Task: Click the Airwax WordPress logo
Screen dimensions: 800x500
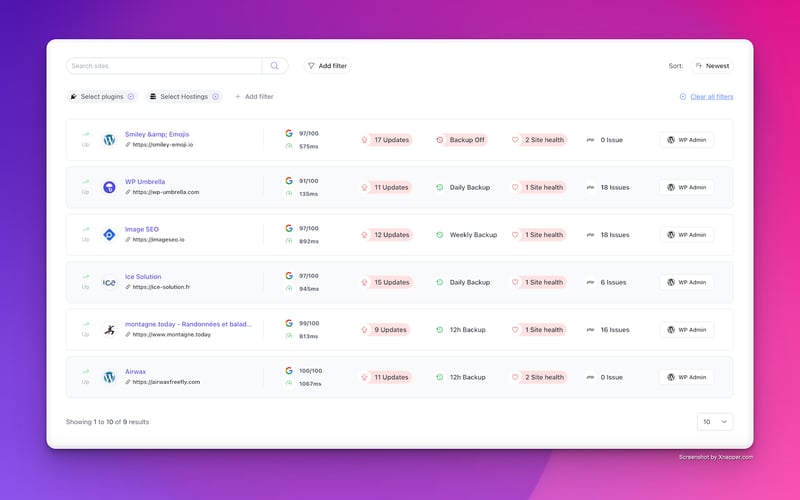Action: 109,377
